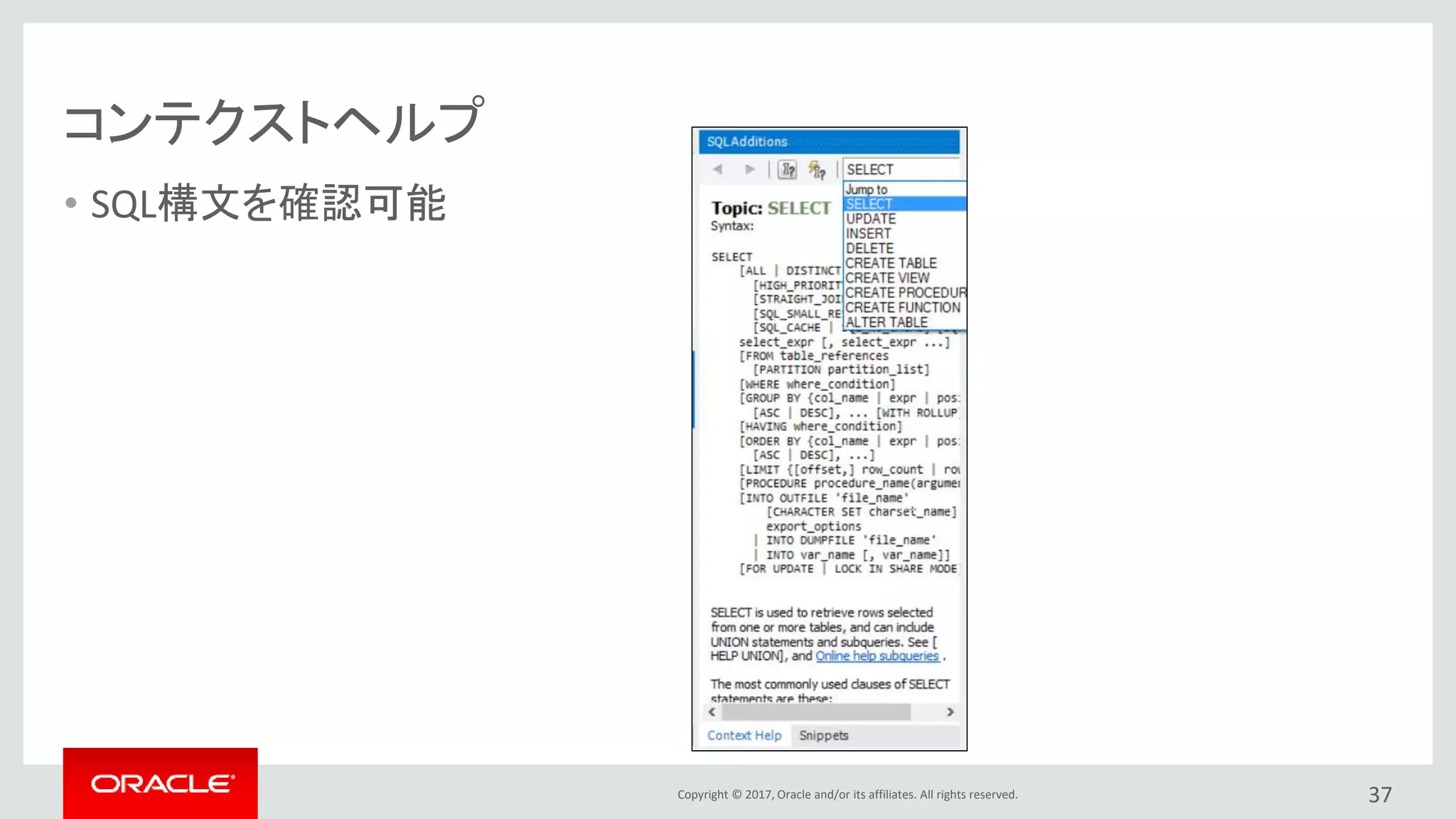The width and height of the screenshot is (1456, 819).
Task: Click the back navigation arrow in SQLAdditions
Action: click(x=717, y=169)
